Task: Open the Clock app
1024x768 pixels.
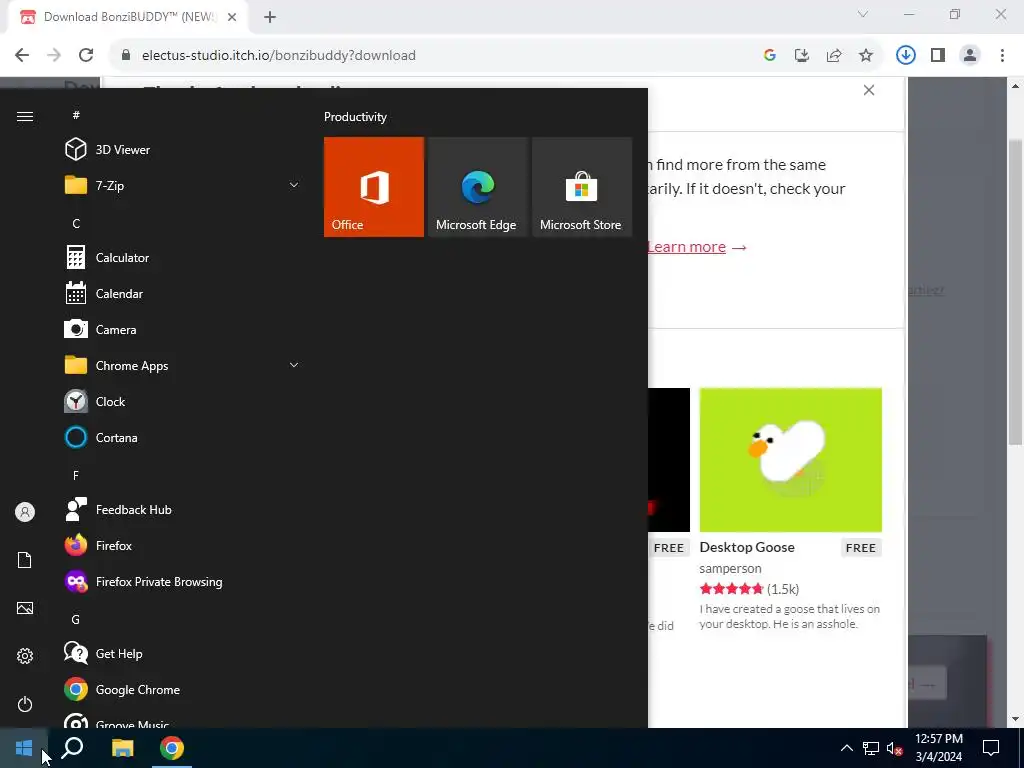Action: click(x=183, y=401)
